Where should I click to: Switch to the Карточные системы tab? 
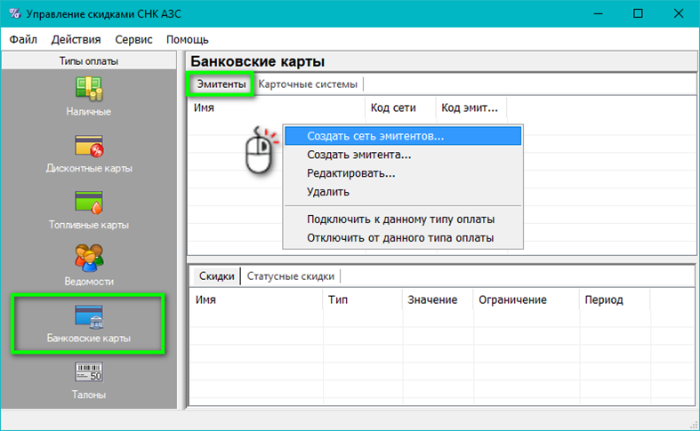click(308, 85)
